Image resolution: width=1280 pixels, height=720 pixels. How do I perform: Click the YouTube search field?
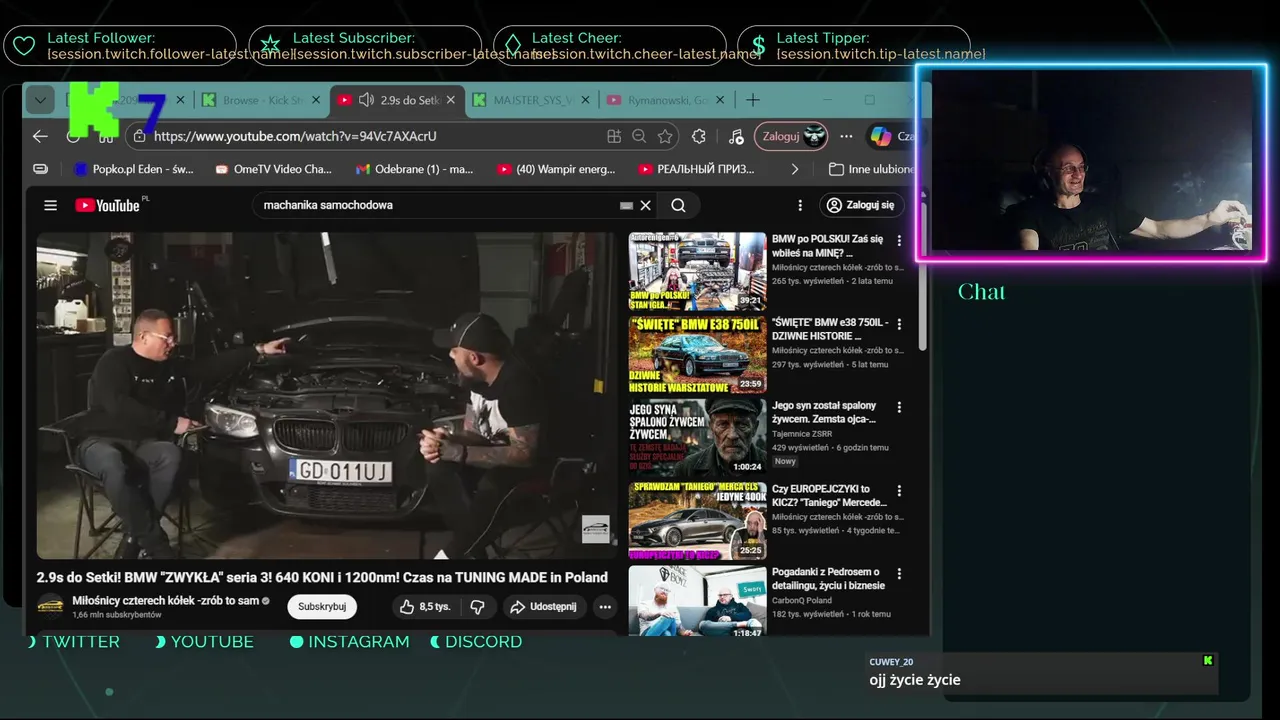tap(435, 205)
